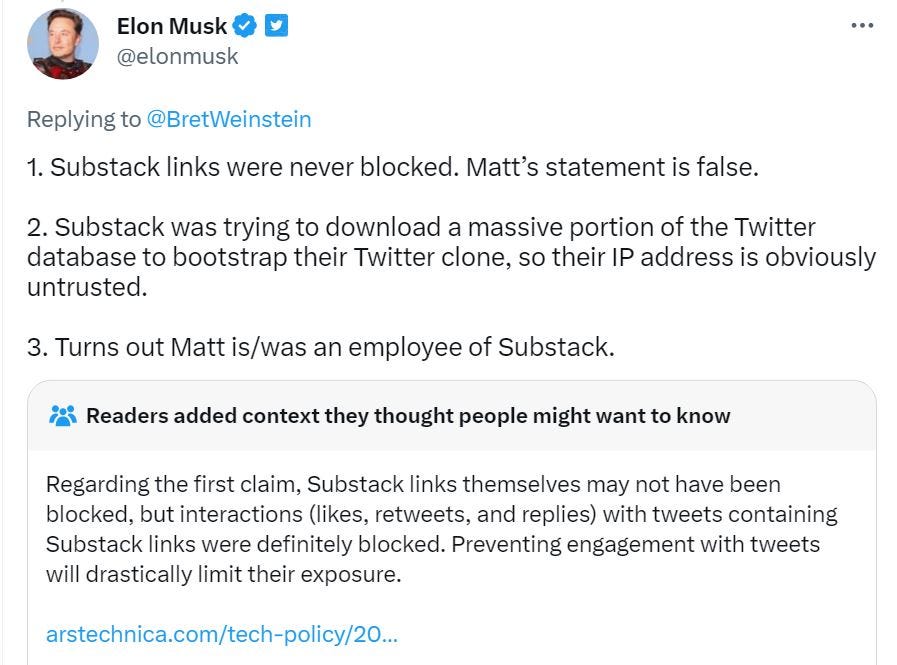Viewport: 897px width, 665px height.
Task: Click the phrase 'IP address' in tweet
Action: coord(672,257)
